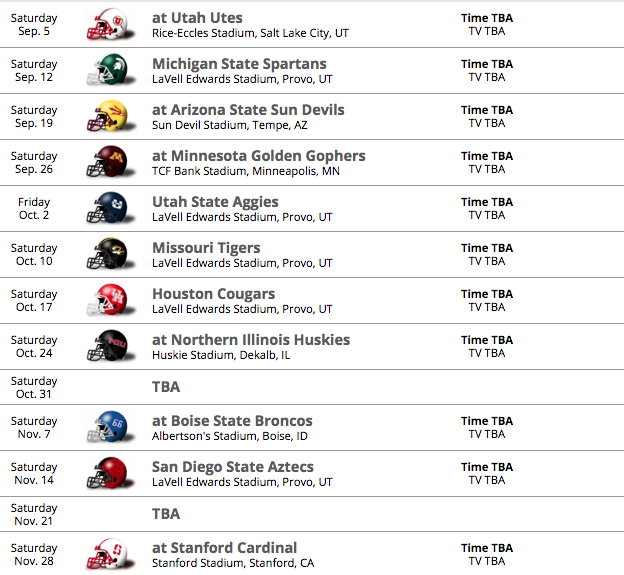Click the Boise State Broncos helmet

click(x=106, y=428)
